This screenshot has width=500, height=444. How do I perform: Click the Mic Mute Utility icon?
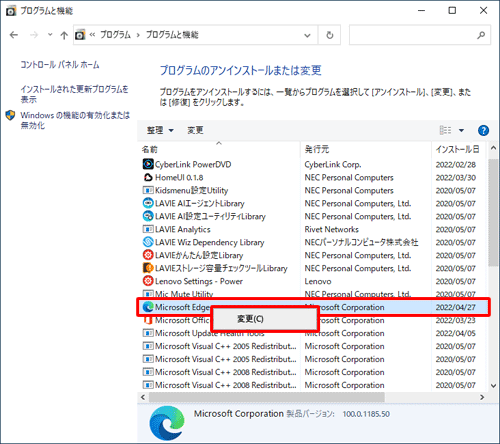[148, 294]
